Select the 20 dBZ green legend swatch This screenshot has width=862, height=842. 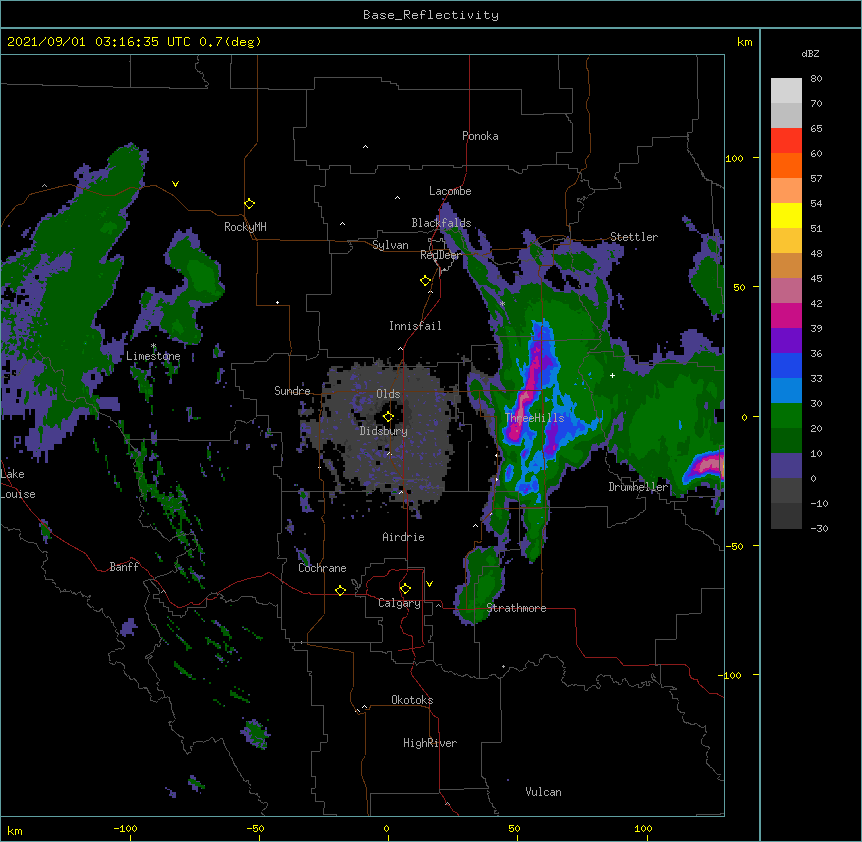[x=786, y=416]
